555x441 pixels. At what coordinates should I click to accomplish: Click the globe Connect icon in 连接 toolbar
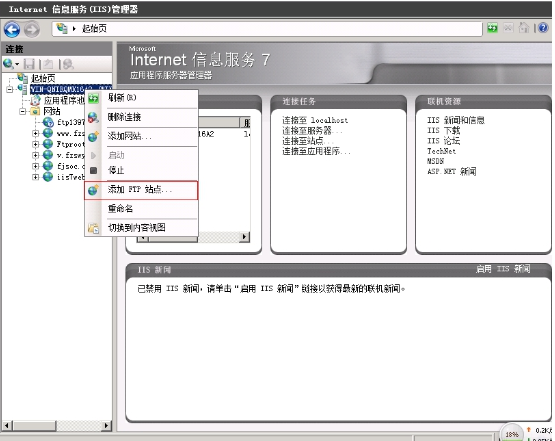click(8, 64)
